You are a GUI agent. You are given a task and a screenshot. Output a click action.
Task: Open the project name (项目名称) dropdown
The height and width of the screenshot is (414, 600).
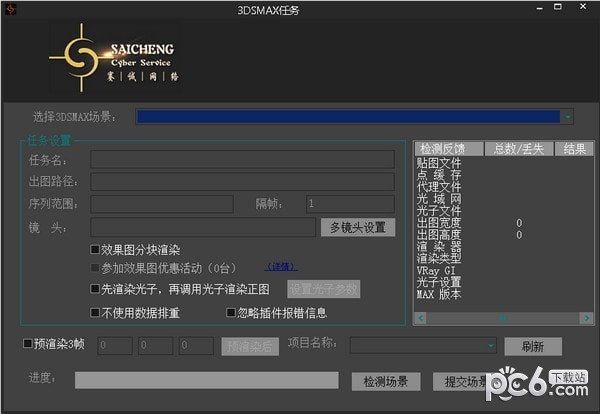point(423,346)
